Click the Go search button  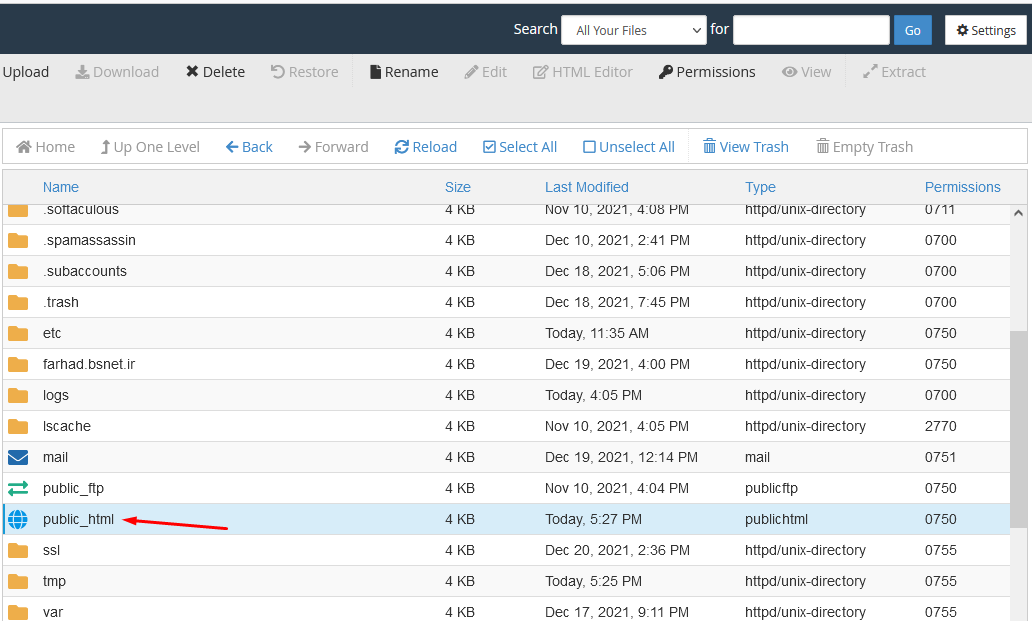point(912,30)
